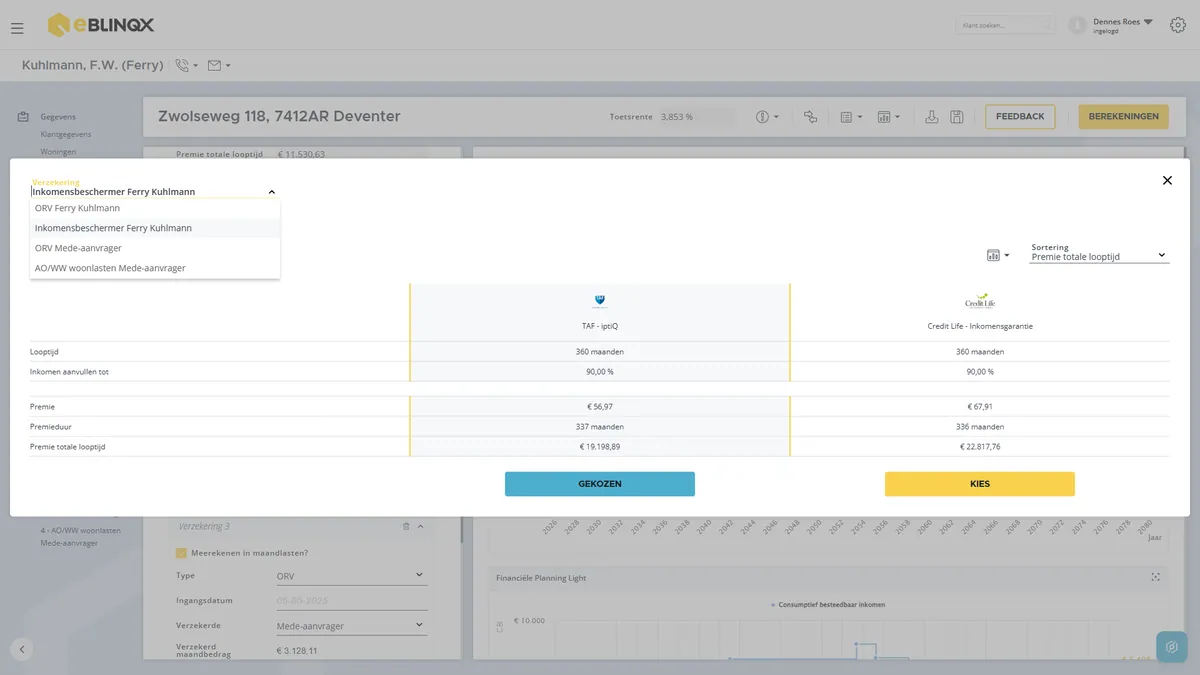Open the Type ORV dropdown

click(x=351, y=576)
